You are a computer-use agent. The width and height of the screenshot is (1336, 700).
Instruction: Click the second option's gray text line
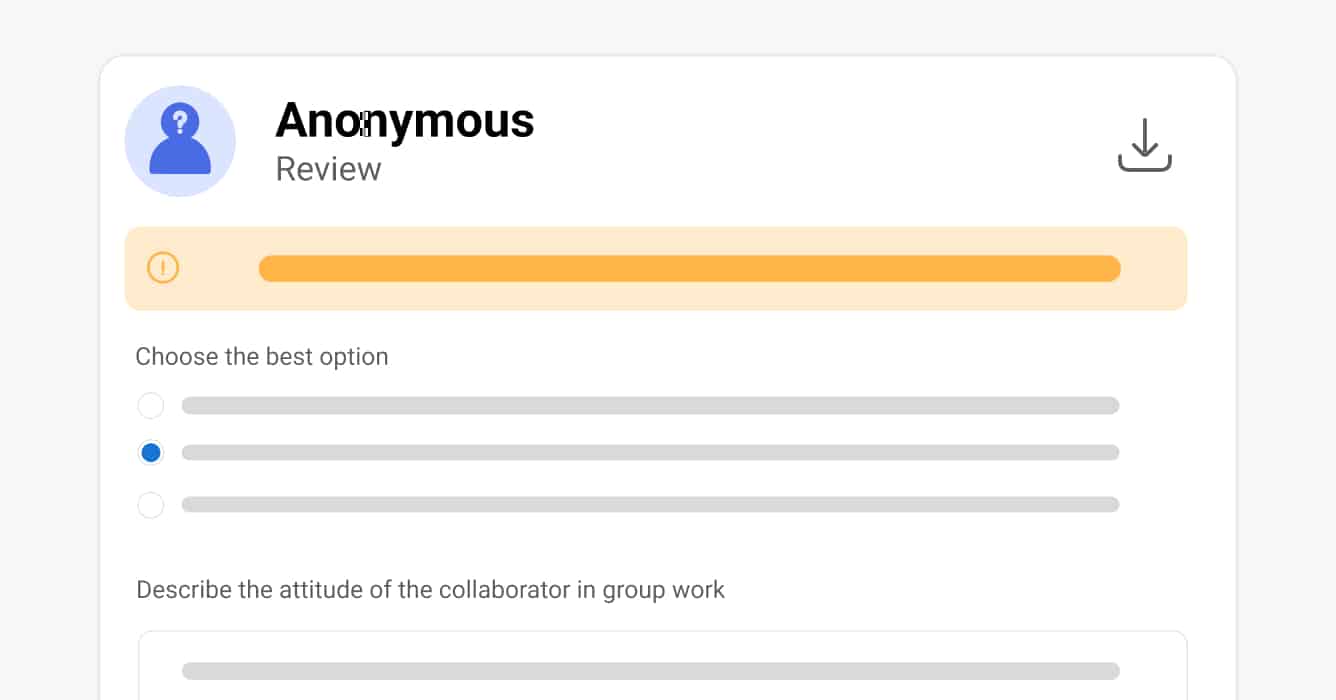tap(650, 453)
